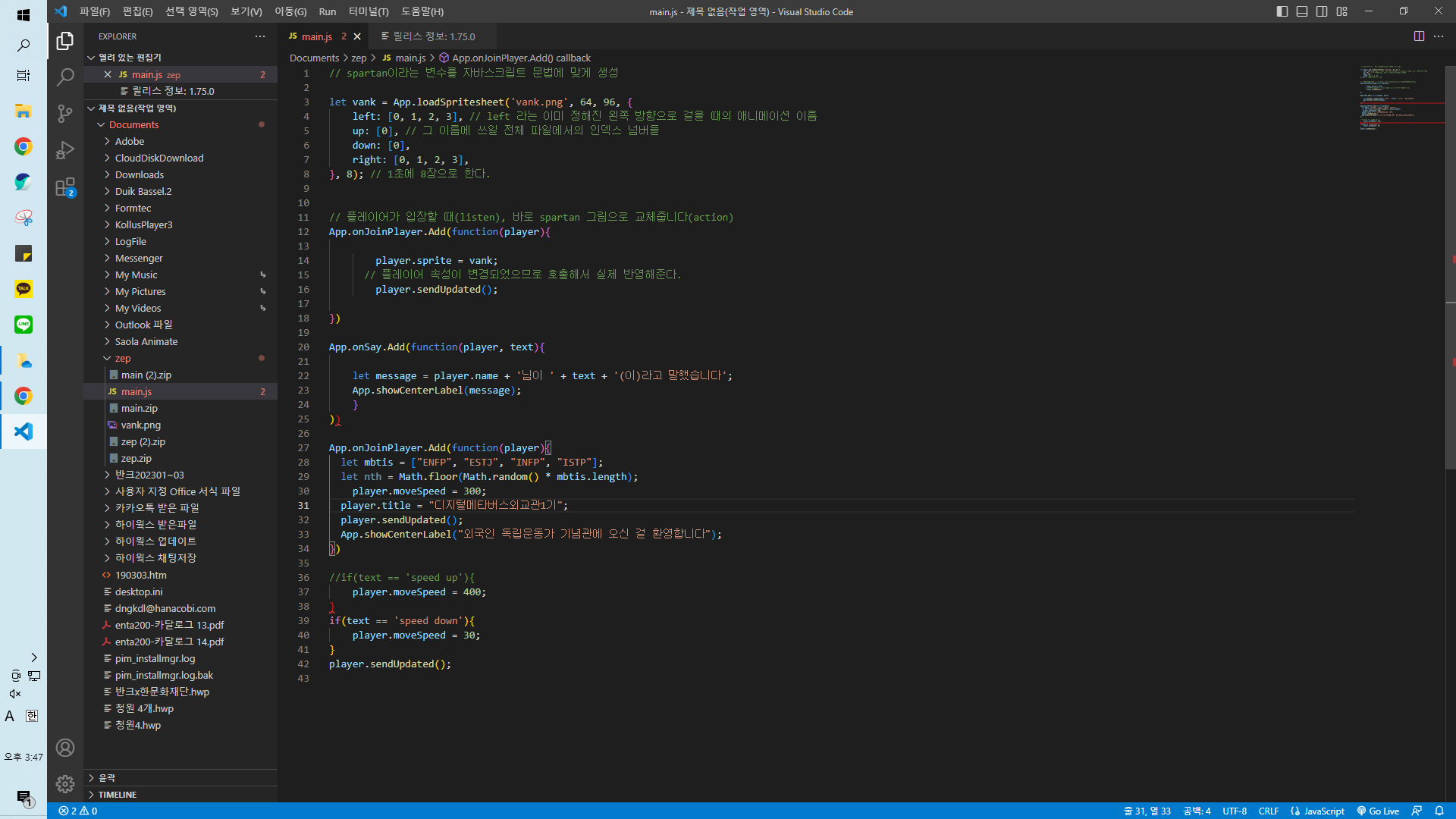Open Windows taskbar search icon
This screenshot has width=1456, height=819.
pos(24,45)
